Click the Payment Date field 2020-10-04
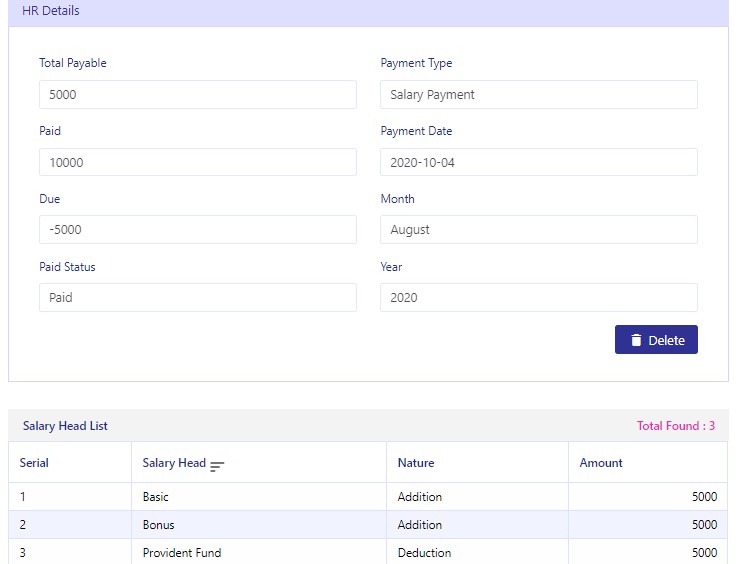Image resolution: width=739 pixels, height=564 pixels. coord(539,163)
